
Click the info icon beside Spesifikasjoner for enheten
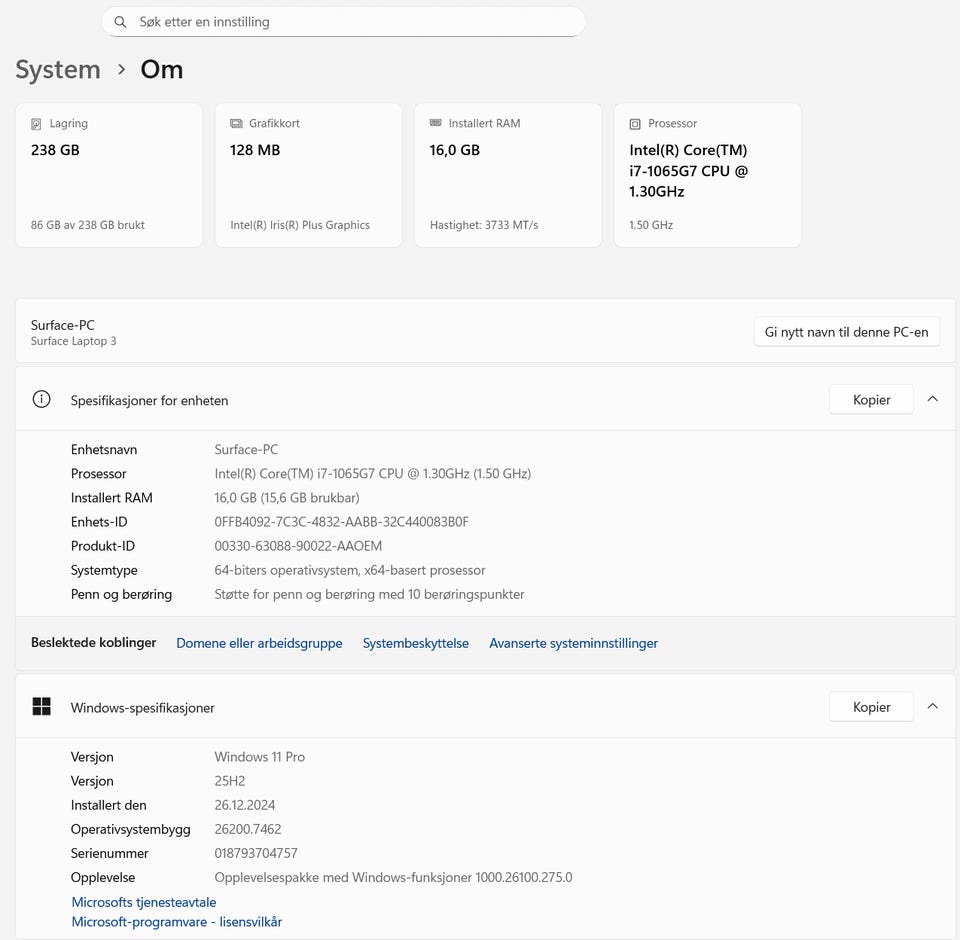click(41, 400)
